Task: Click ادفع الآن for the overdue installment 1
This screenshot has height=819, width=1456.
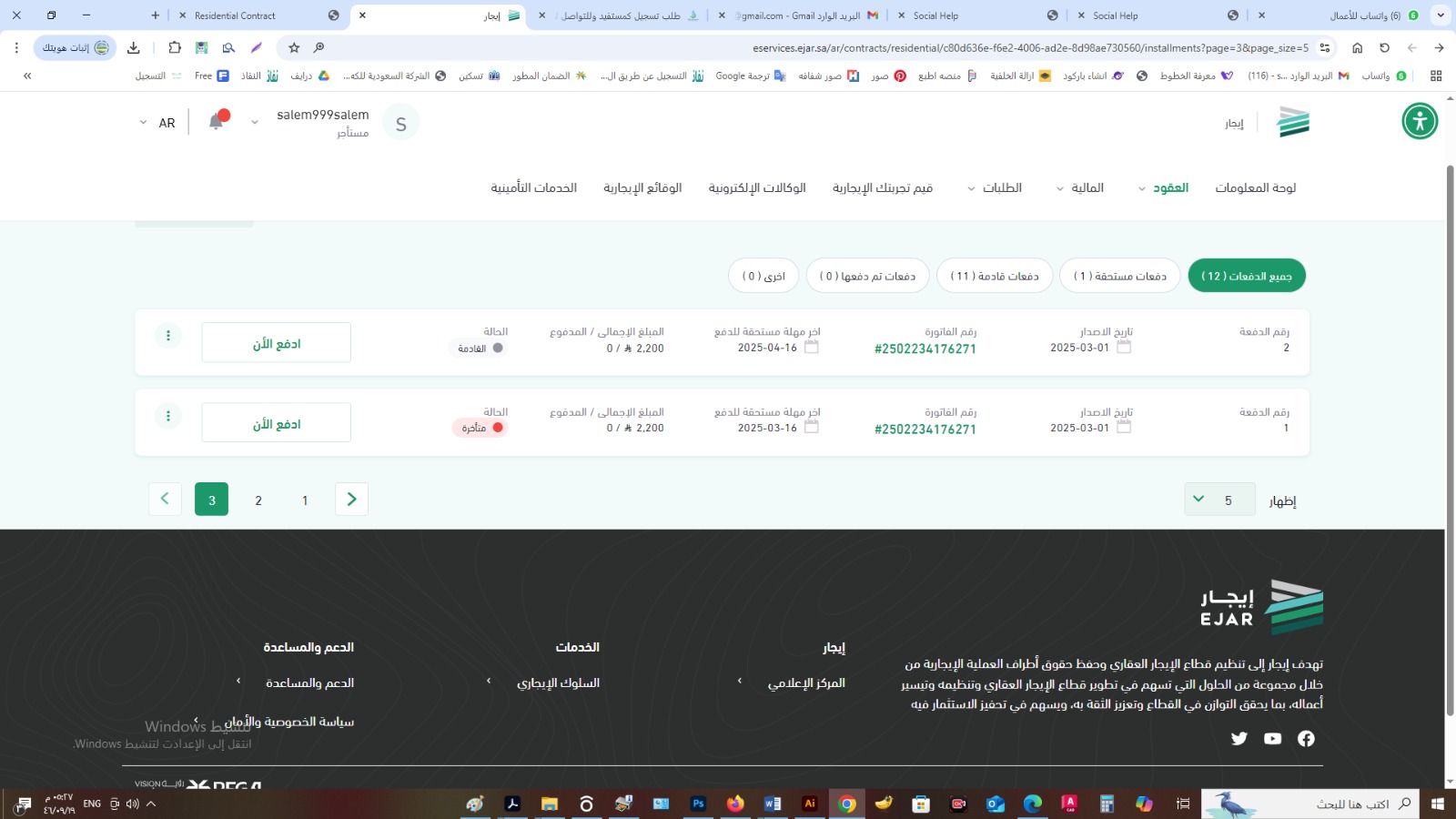Action: (276, 423)
